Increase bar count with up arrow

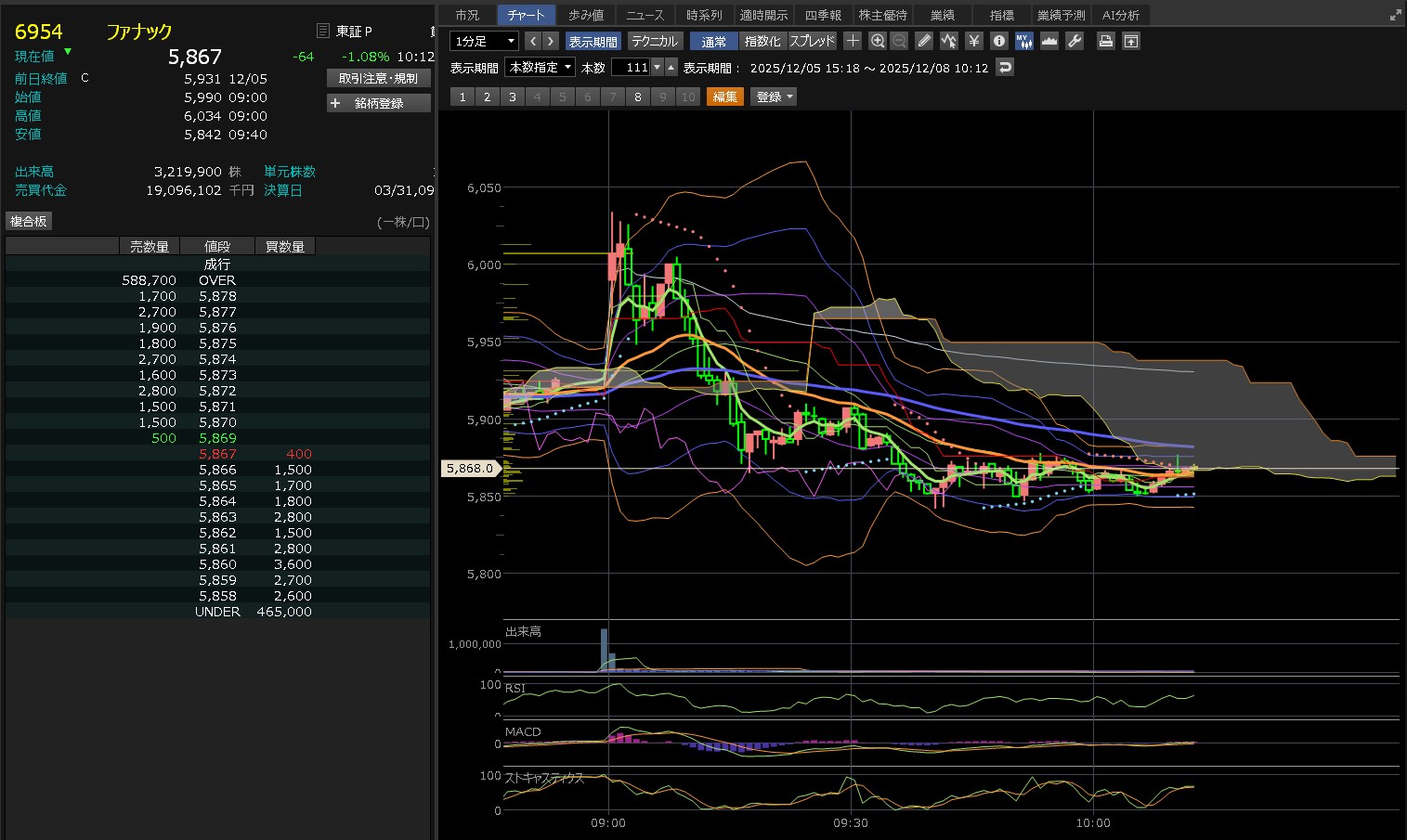click(671, 67)
